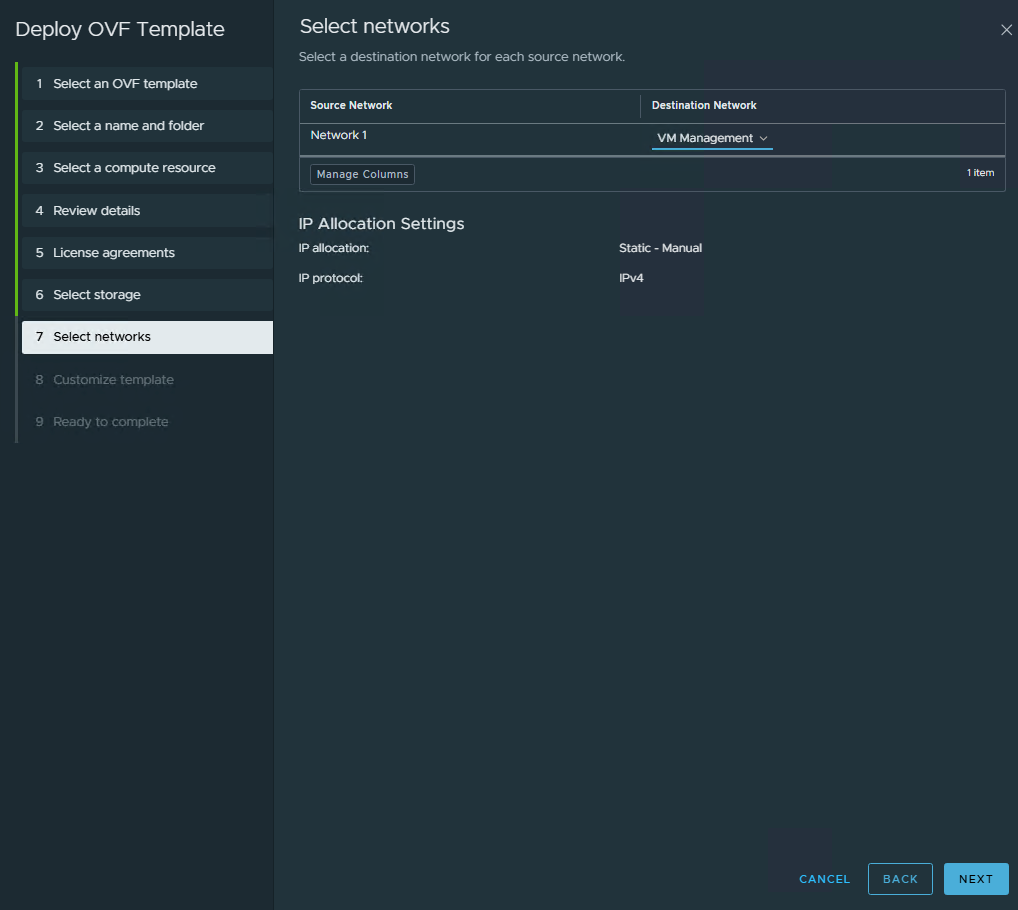Jump to step 1 Select an OVF template
The width and height of the screenshot is (1018, 910).
point(125,84)
